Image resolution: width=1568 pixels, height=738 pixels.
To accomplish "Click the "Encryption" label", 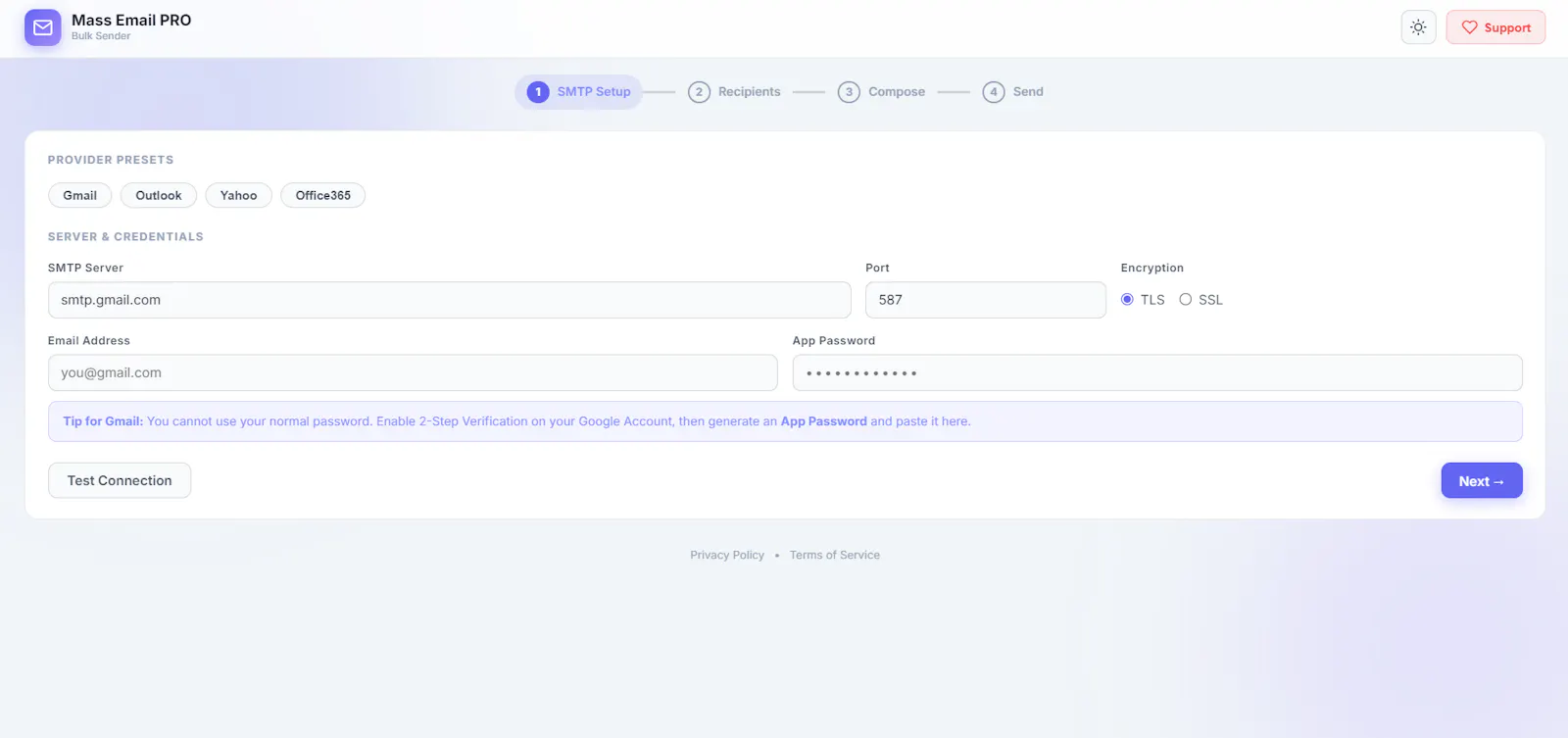I will (x=1152, y=268).
